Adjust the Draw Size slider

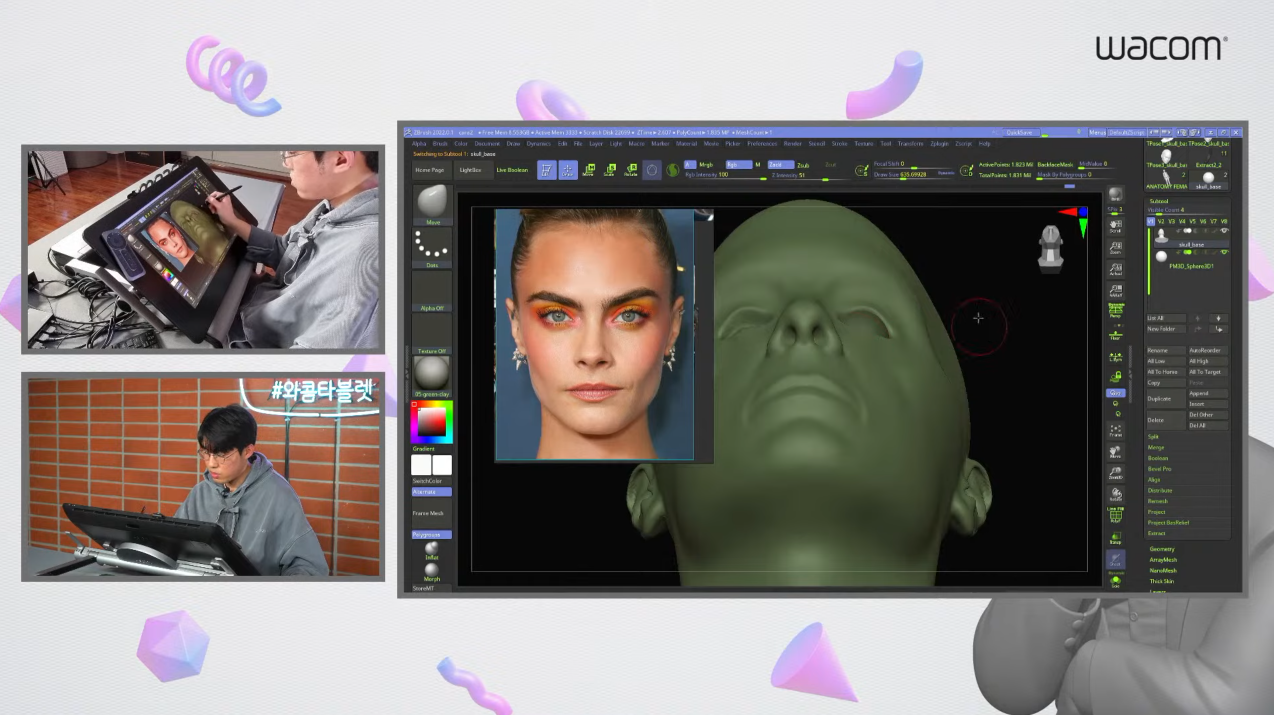click(x=914, y=174)
